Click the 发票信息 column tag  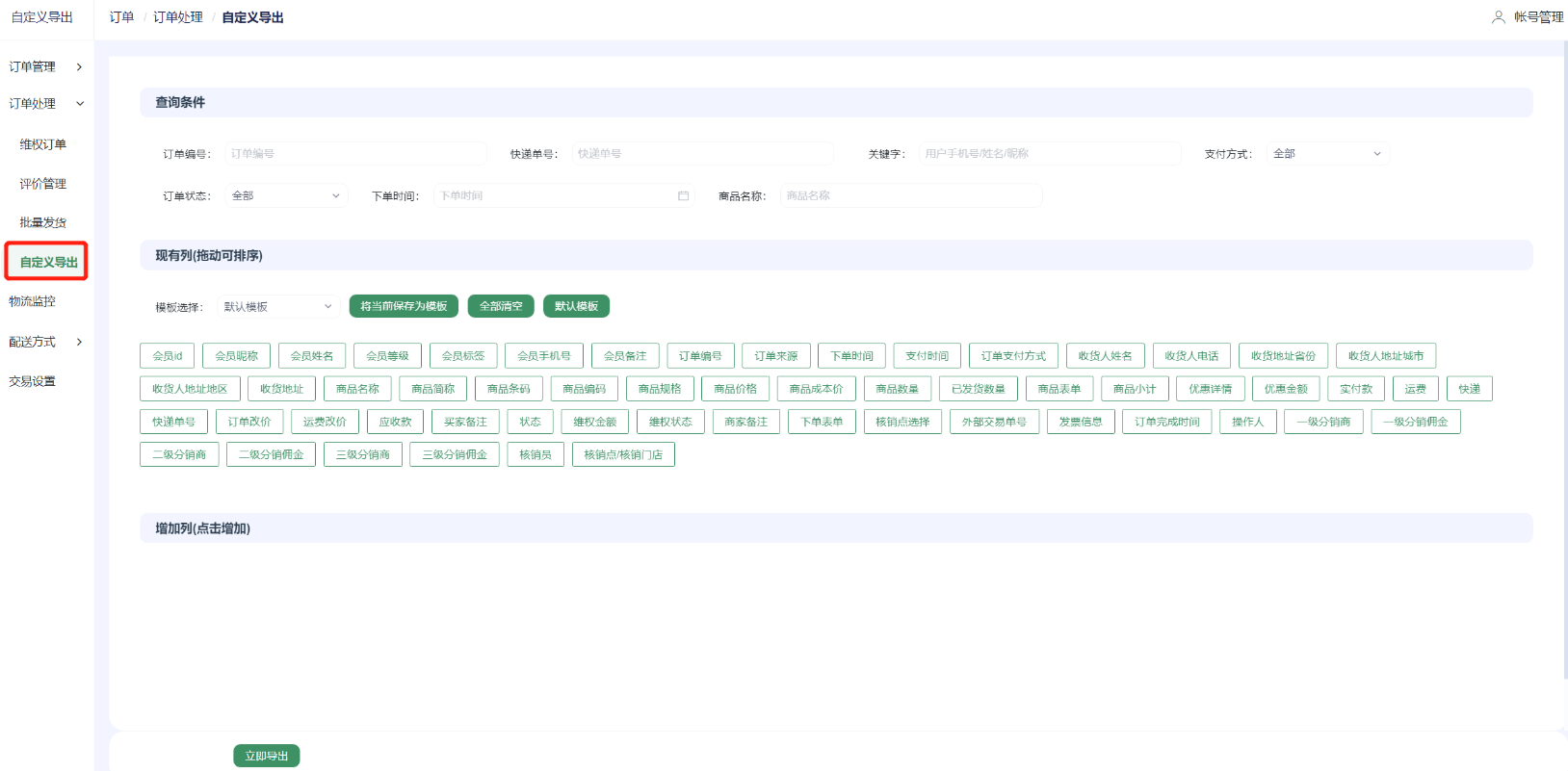coord(1081,422)
